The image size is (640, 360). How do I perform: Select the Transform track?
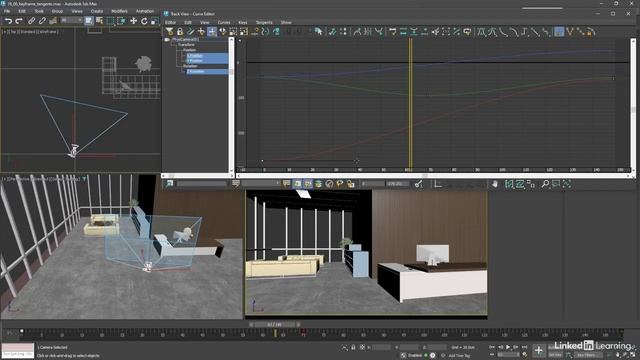pyautogui.click(x=186, y=45)
